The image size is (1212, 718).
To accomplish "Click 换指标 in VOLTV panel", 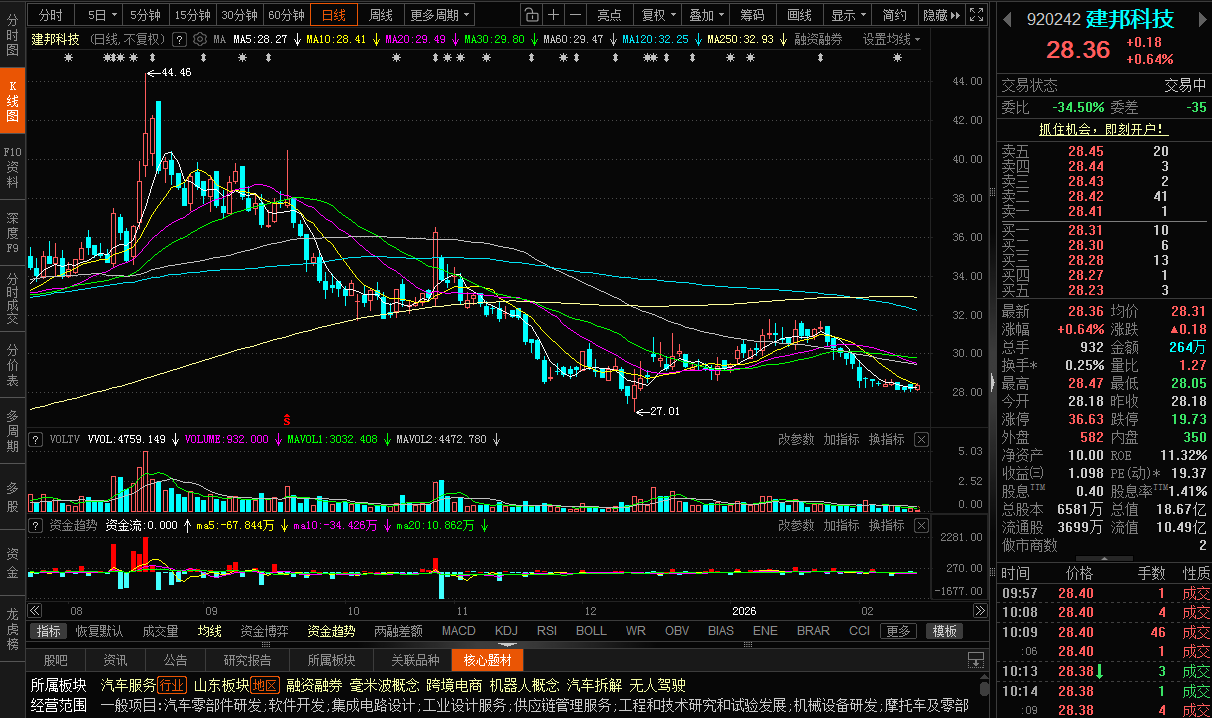I will 886,439.
